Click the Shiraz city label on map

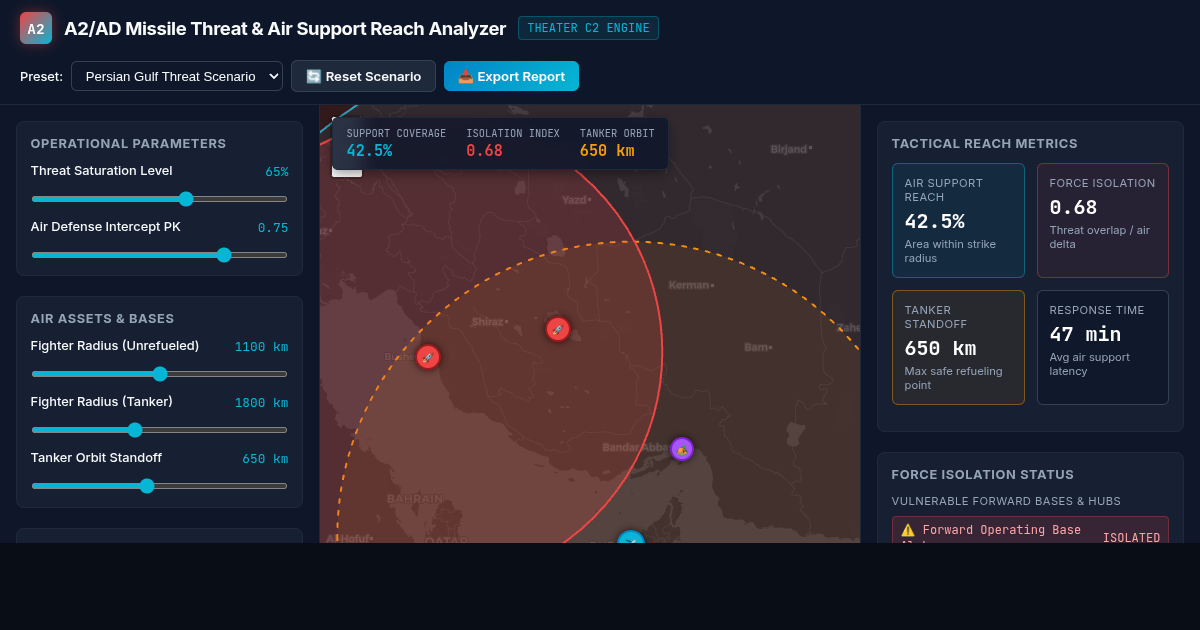(490, 322)
